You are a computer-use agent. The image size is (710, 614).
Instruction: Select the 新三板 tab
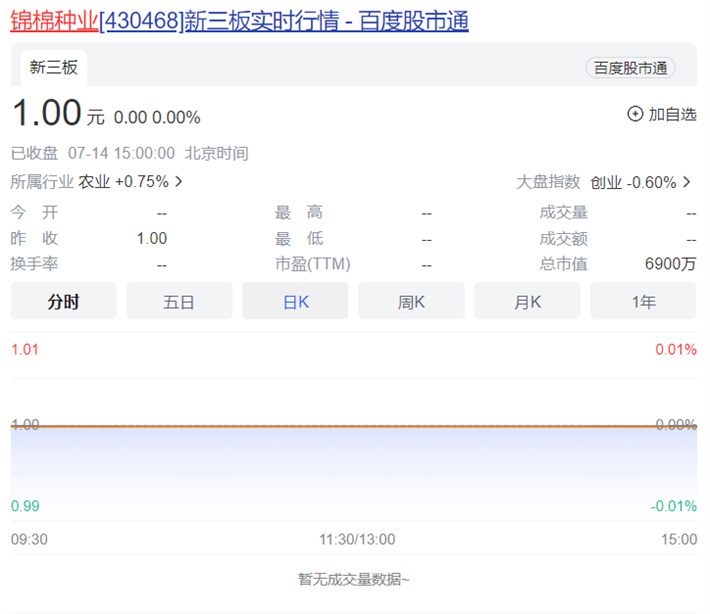click(54, 68)
